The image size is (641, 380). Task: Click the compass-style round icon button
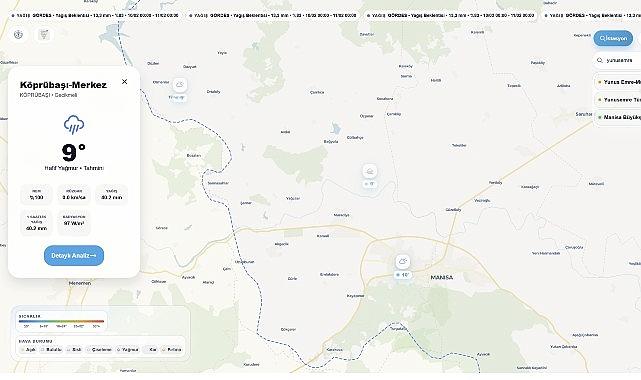[x=18, y=35]
